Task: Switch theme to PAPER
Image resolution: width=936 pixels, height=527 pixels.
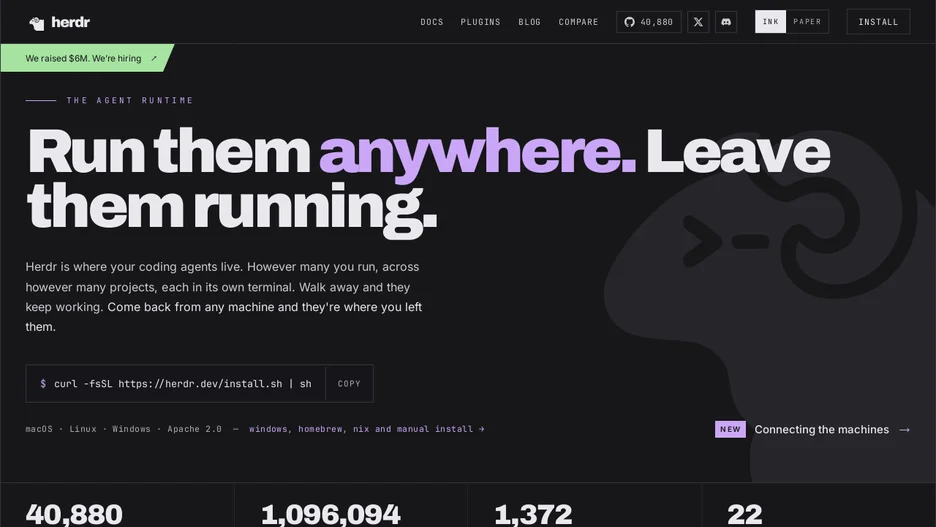Action: coord(807,21)
